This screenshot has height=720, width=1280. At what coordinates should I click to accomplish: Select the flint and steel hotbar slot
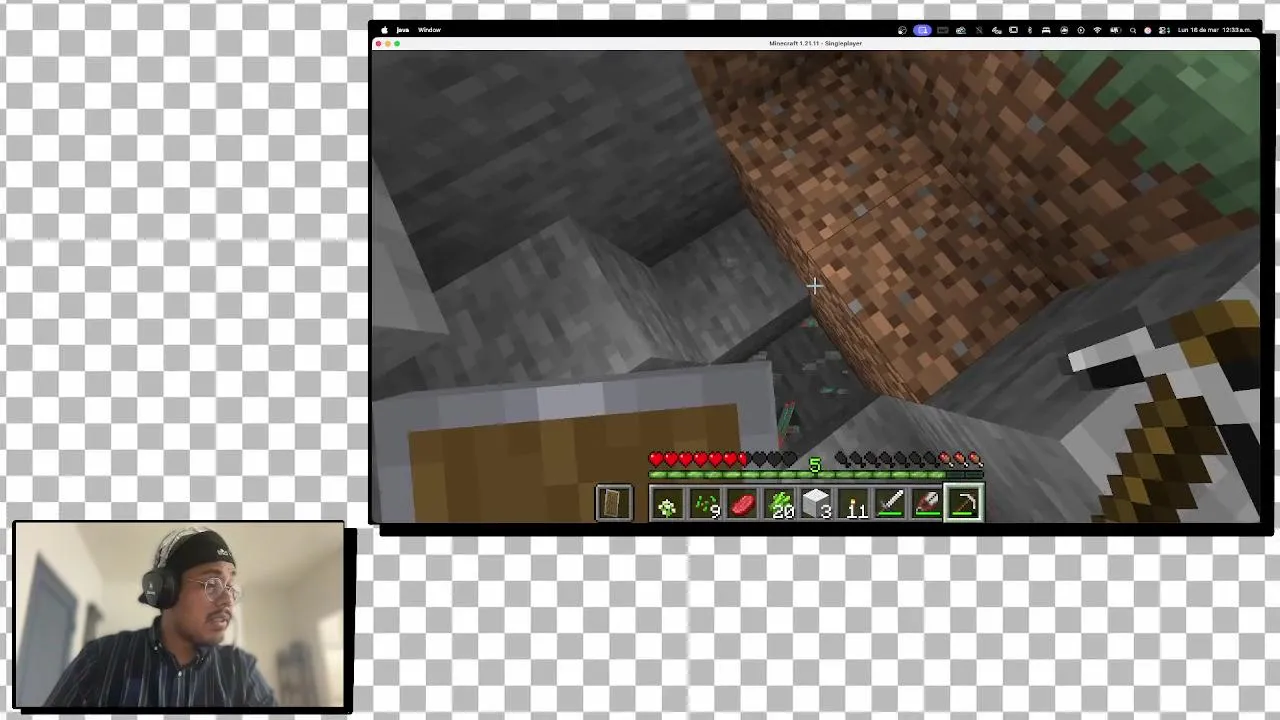pos(928,504)
